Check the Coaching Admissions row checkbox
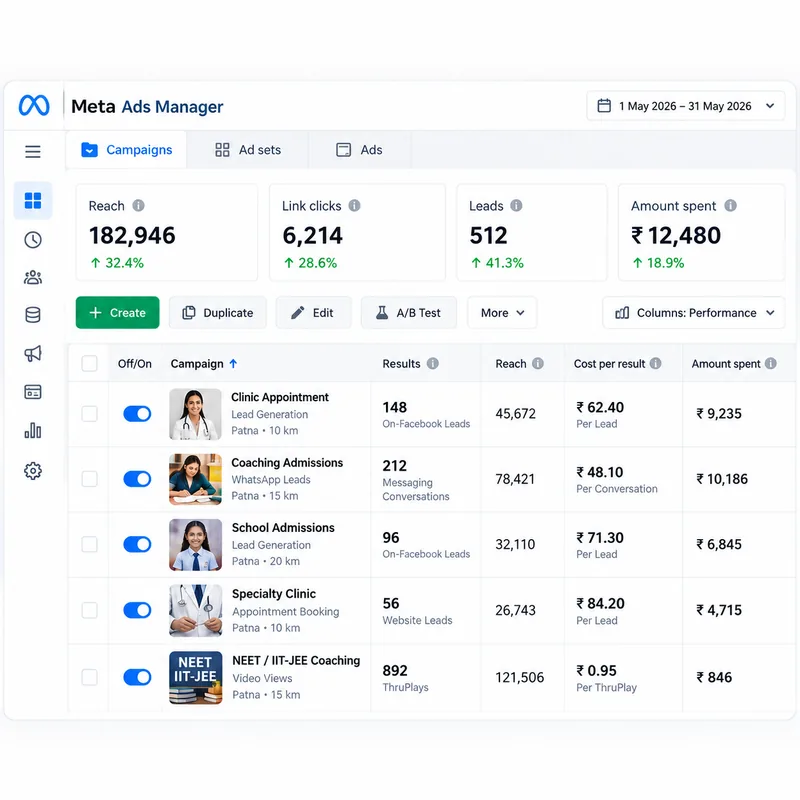The image size is (800, 800). (89, 479)
